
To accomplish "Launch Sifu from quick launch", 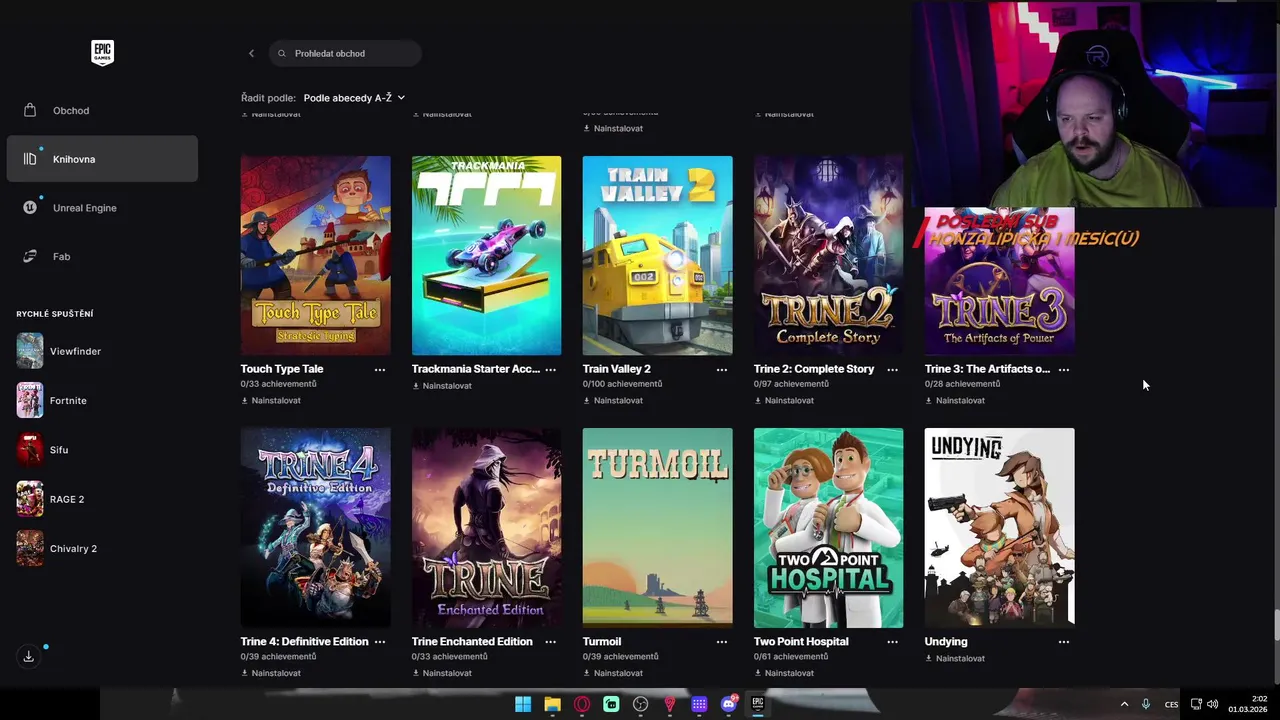I will click(x=43, y=450).
